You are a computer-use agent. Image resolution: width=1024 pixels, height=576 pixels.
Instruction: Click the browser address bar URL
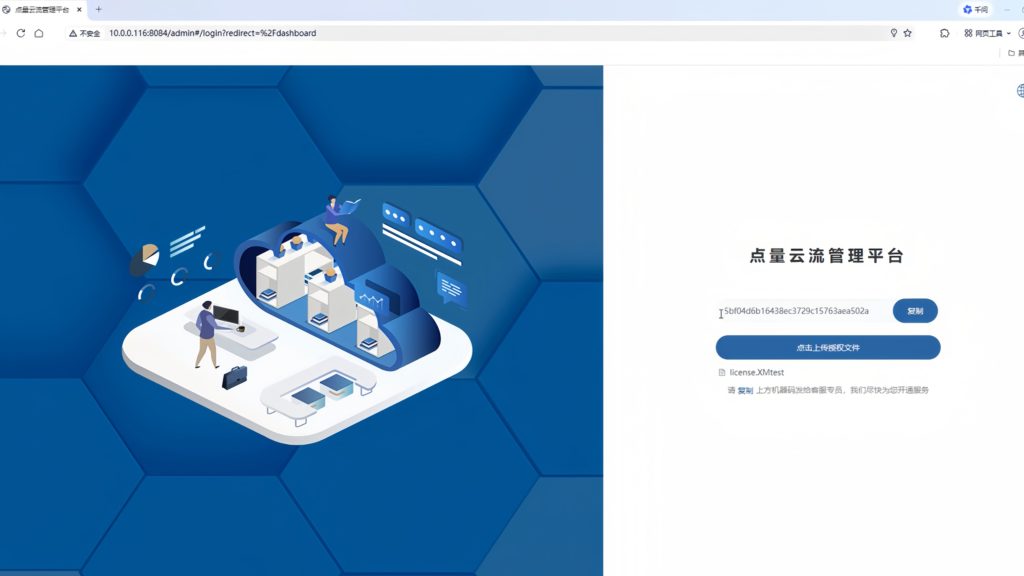click(212, 33)
